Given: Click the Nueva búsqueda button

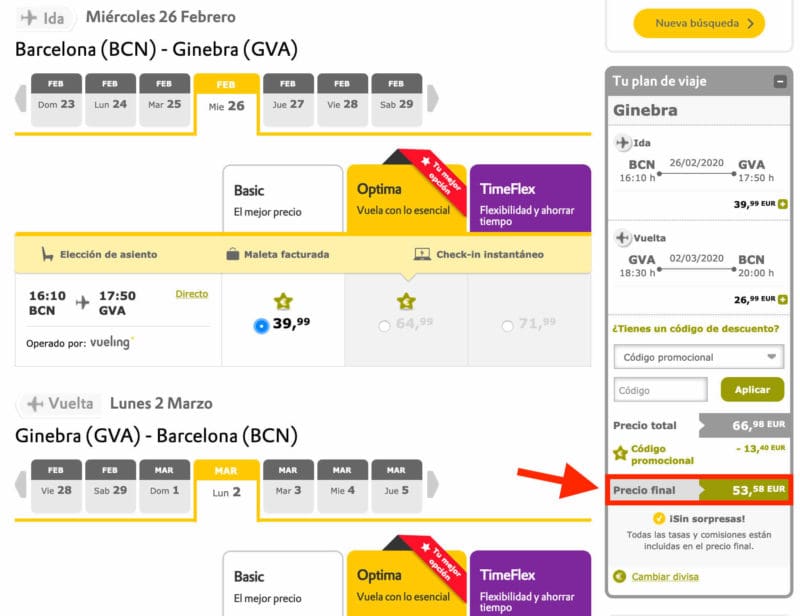Looking at the screenshot, I should (696, 23).
